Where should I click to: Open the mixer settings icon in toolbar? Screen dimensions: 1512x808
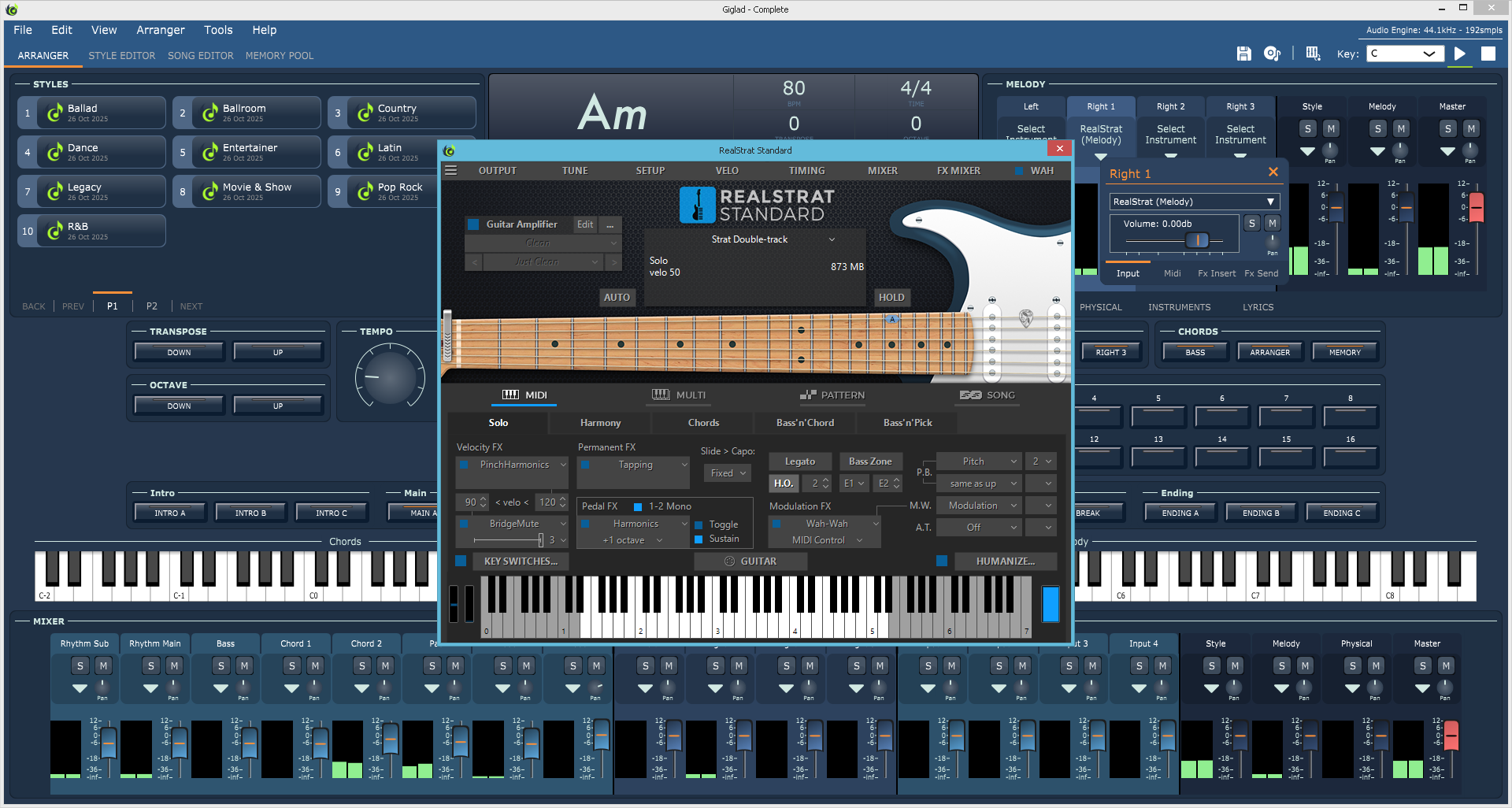[1313, 54]
